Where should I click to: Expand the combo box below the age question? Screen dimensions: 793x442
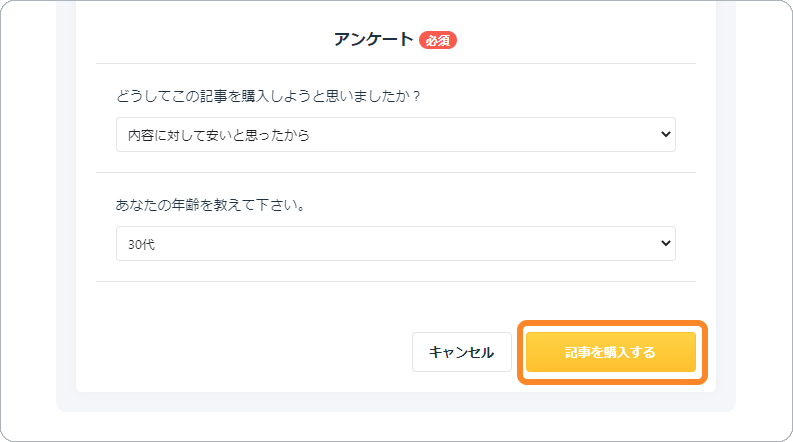pos(395,243)
